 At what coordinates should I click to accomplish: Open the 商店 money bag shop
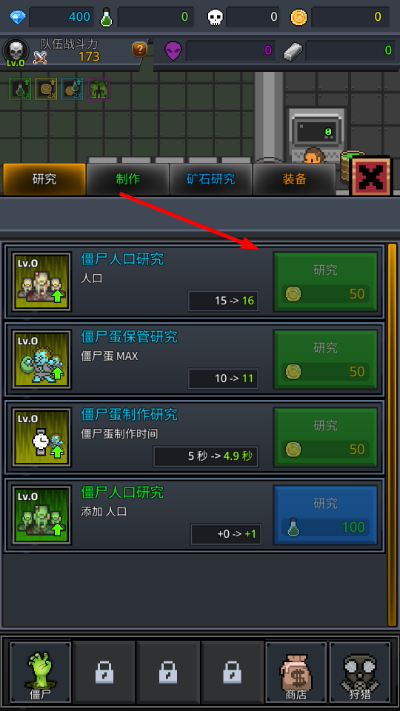click(296, 672)
